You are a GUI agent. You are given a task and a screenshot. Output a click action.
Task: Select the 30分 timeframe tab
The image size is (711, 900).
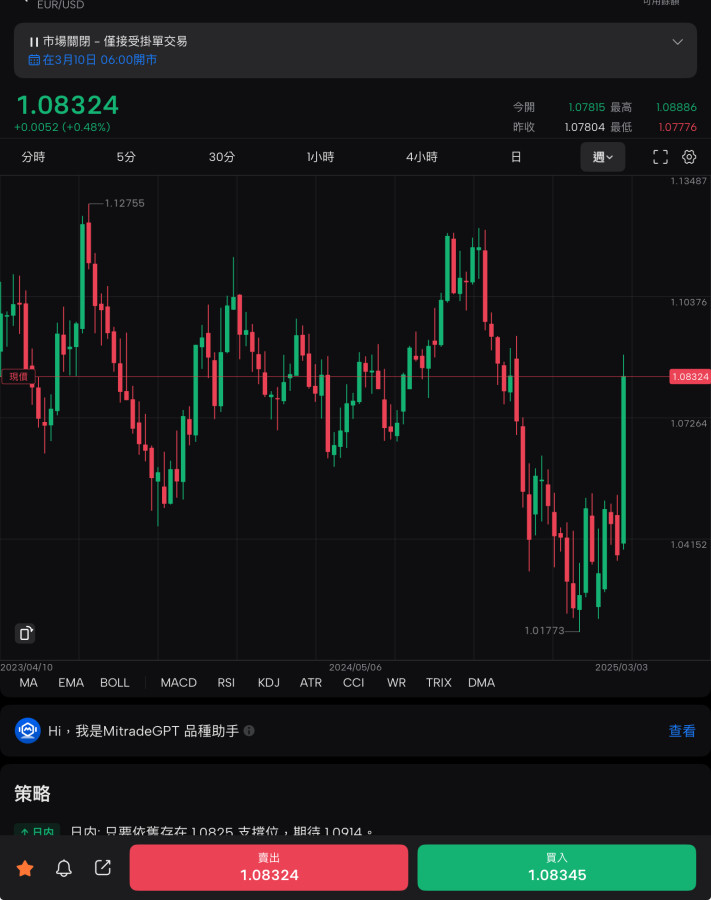pos(222,157)
